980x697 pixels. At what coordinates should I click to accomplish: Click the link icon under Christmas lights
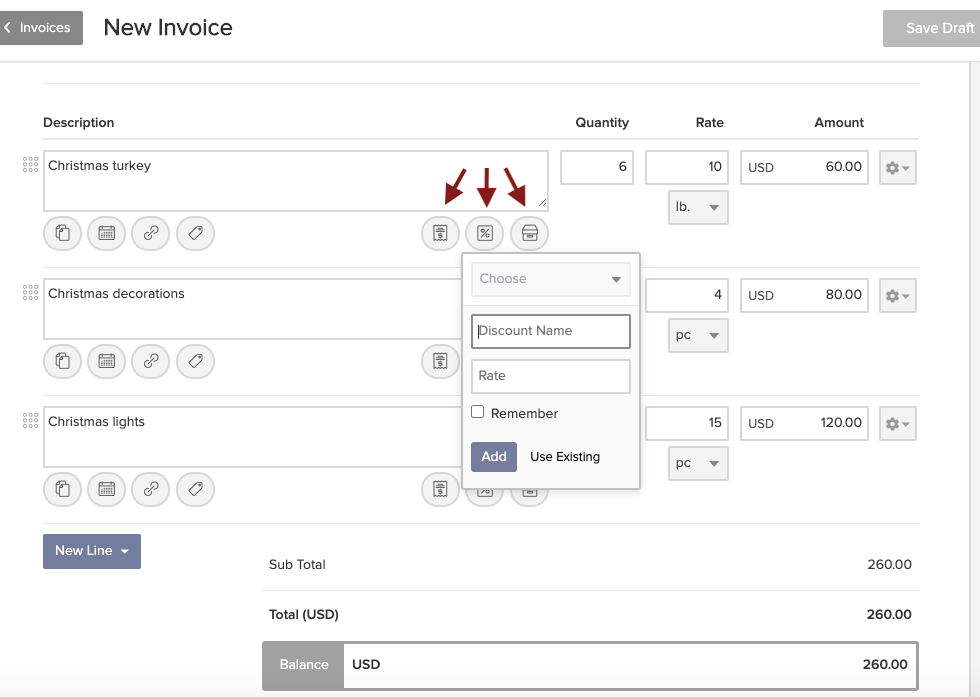tap(151, 489)
